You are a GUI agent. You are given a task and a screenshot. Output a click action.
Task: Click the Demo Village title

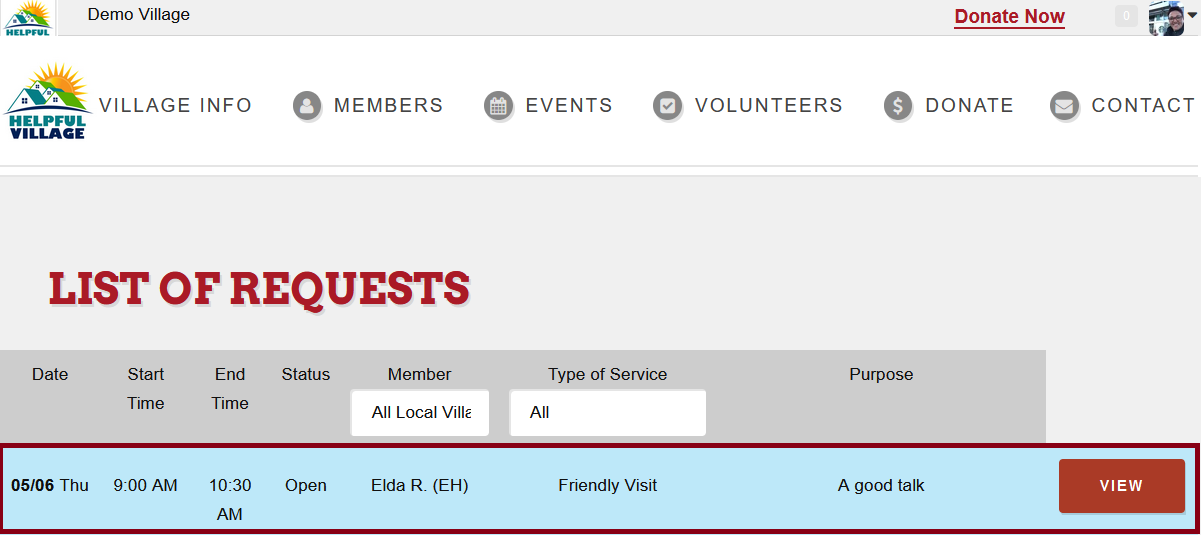(139, 14)
